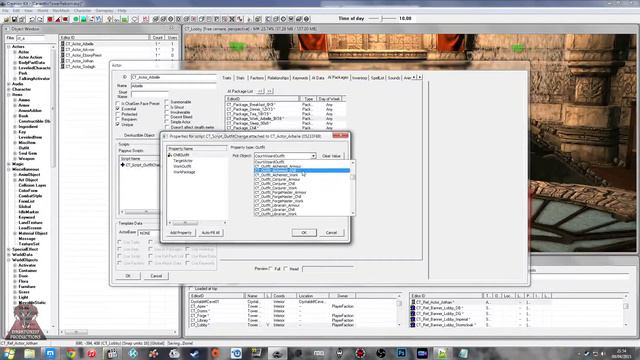Screen dimensions: 640x360
Task: Select CT_Actor_Jothan in the object list
Action: tap(80, 61)
